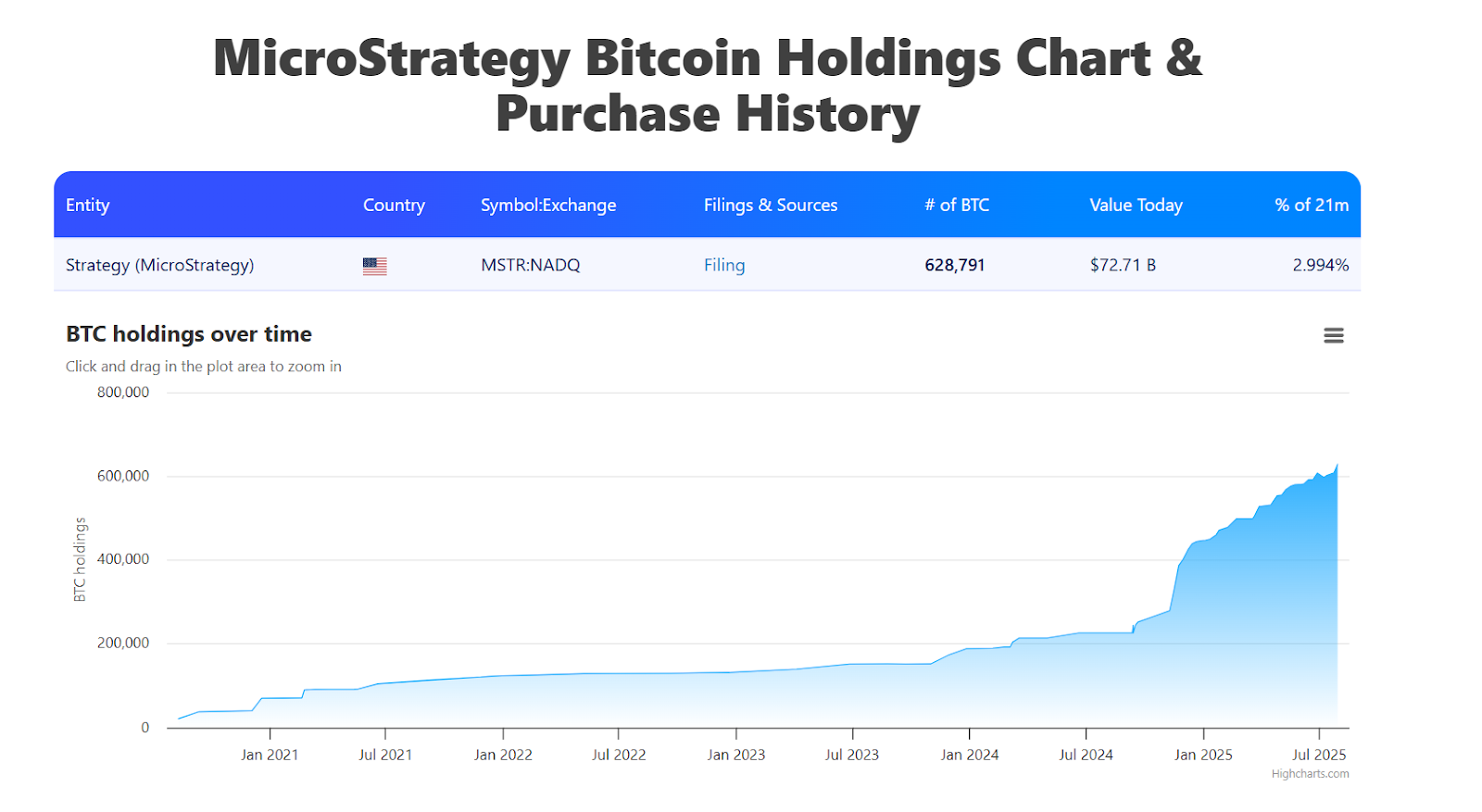Sort the table by # of BTC column
The image size is (1482, 812).
point(956,205)
